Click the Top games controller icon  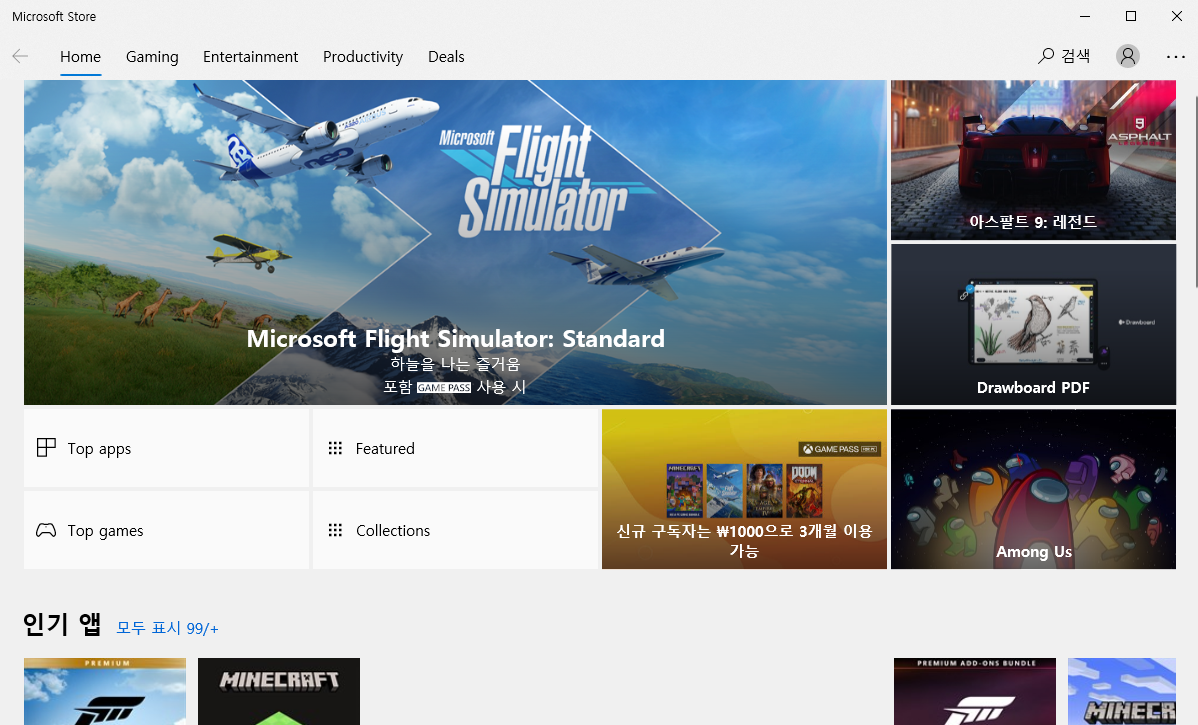click(x=46, y=529)
